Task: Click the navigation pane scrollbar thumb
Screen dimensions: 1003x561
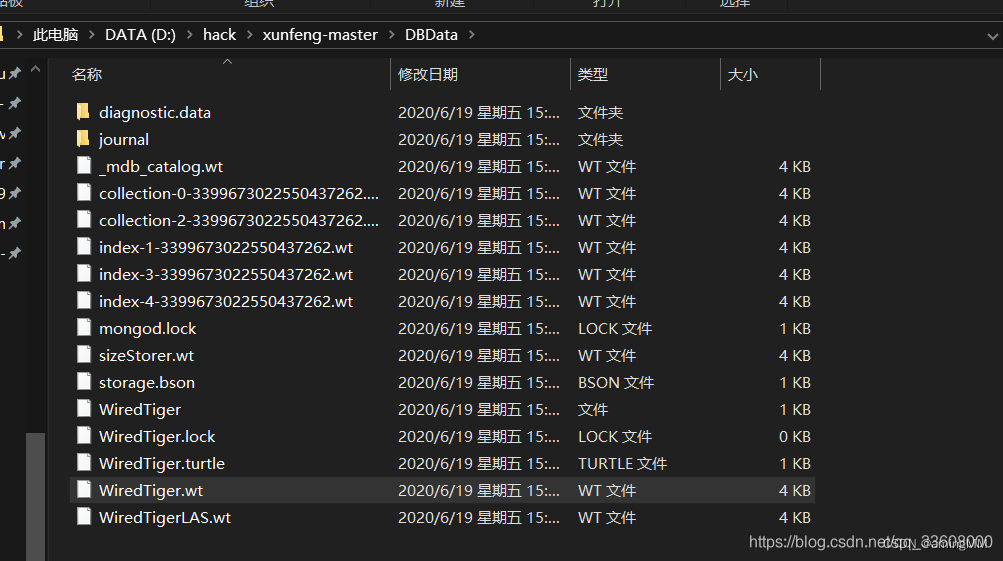Action: pos(36,496)
